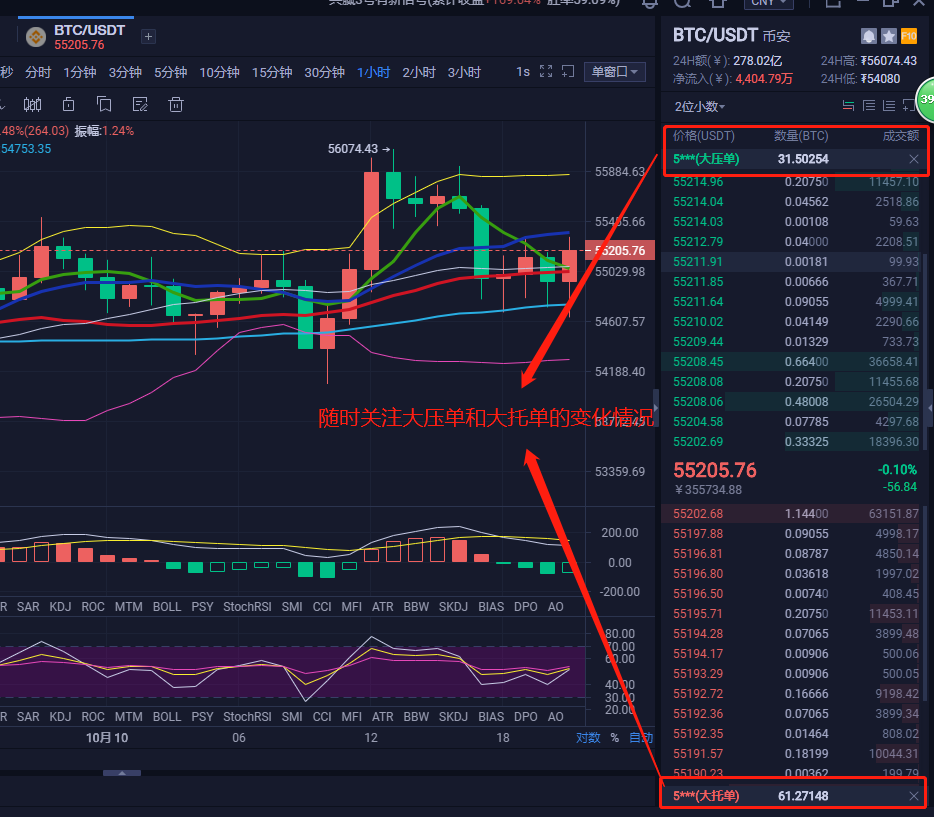Sort by 价格(USDT) column header
The image size is (934, 817).
(703, 136)
